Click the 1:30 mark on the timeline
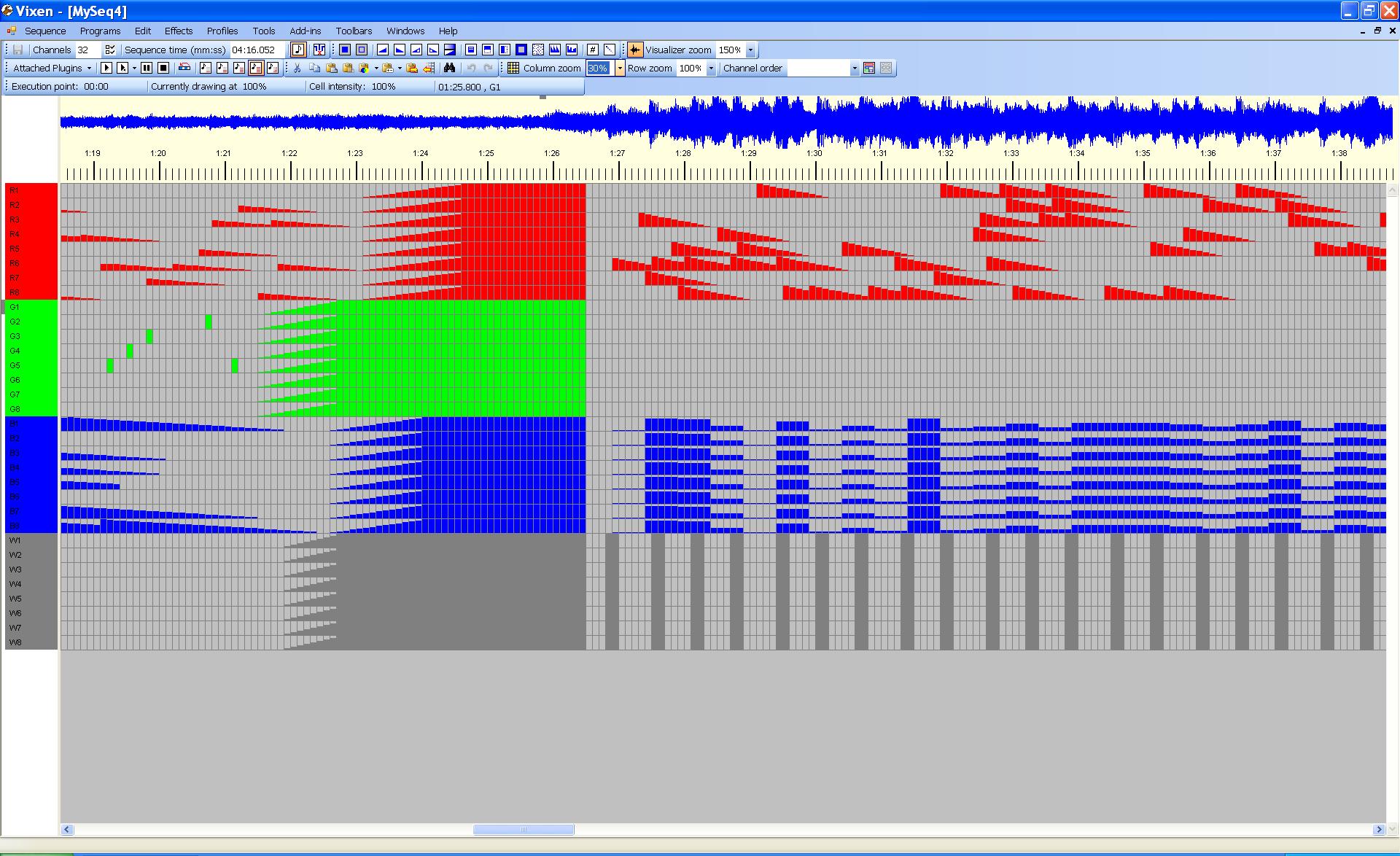The image size is (1400, 856). (814, 153)
